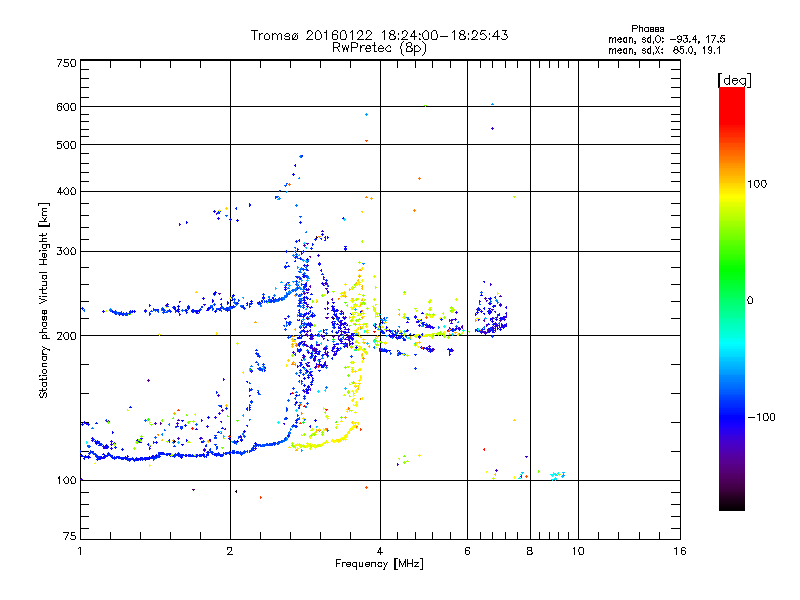Click the y-axis tick label '300'

coord(66,252)
